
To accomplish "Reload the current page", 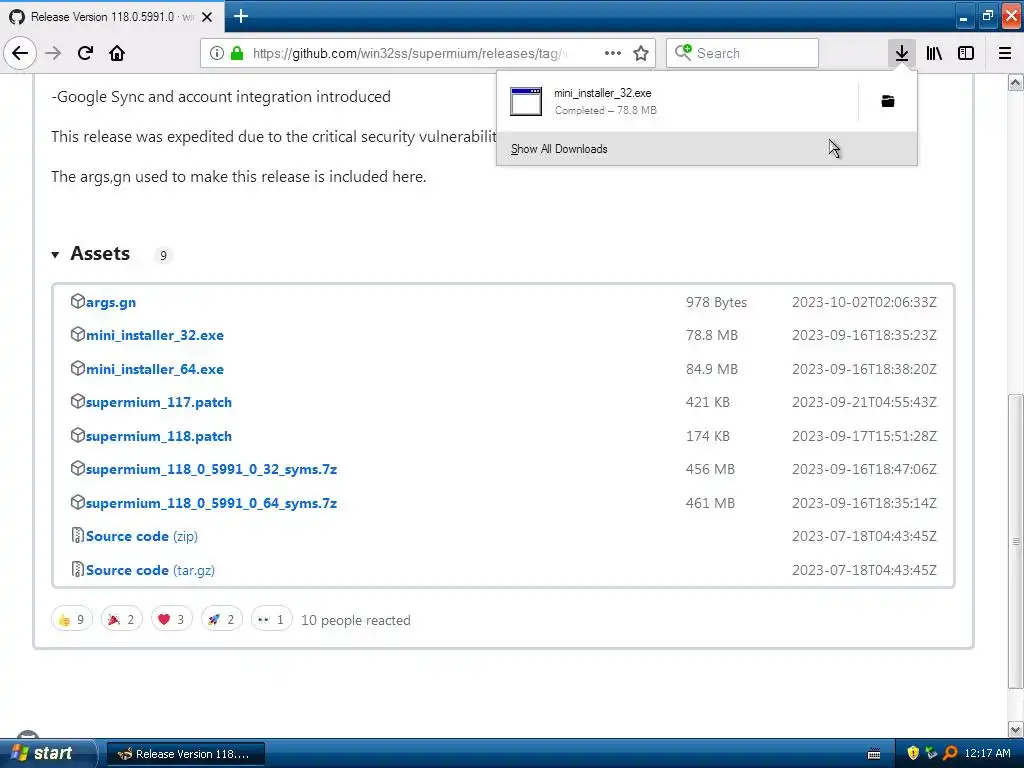I will 85,53.
